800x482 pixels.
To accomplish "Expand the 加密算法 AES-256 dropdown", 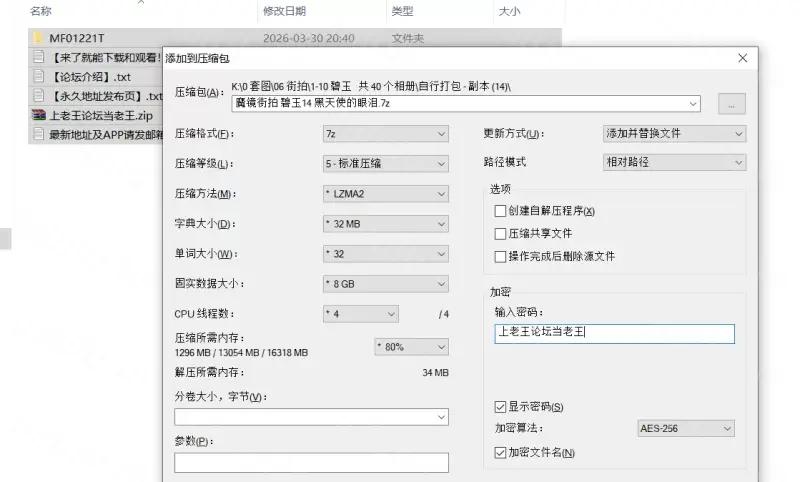I will click(685, 429).
